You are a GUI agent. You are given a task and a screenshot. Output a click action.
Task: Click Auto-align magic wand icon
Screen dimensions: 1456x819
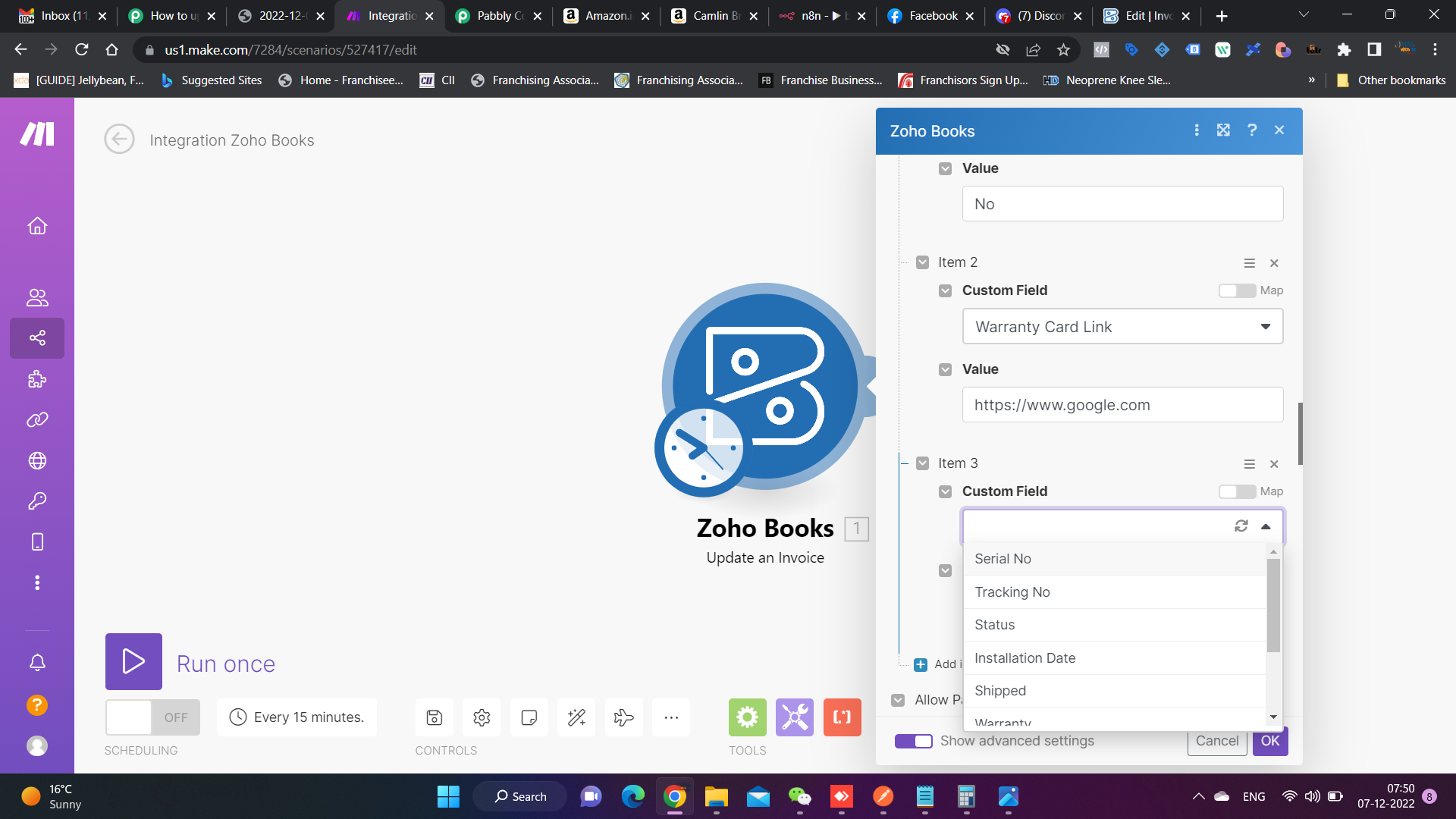point(576,717)
